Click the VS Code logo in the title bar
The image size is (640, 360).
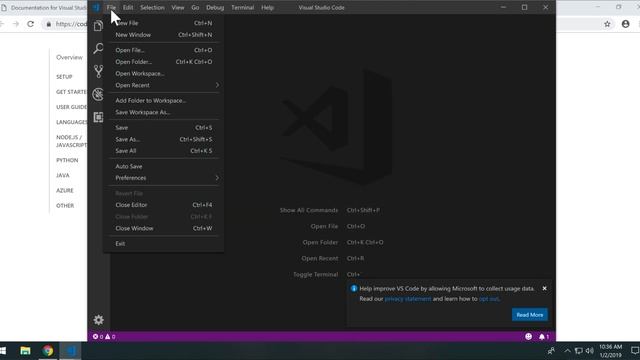(96, 7)
